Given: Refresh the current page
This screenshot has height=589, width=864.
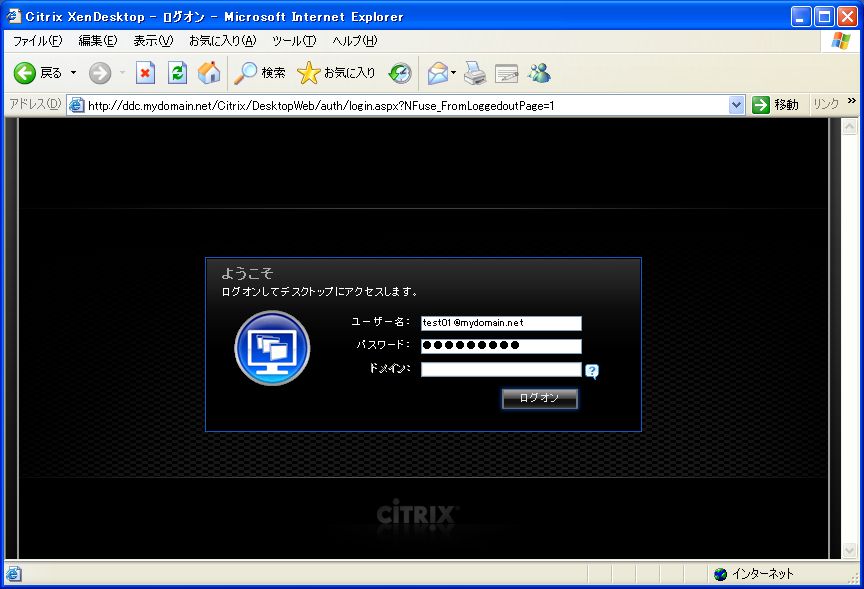Looking at the screenshot, I should click(x=177, y=73).
